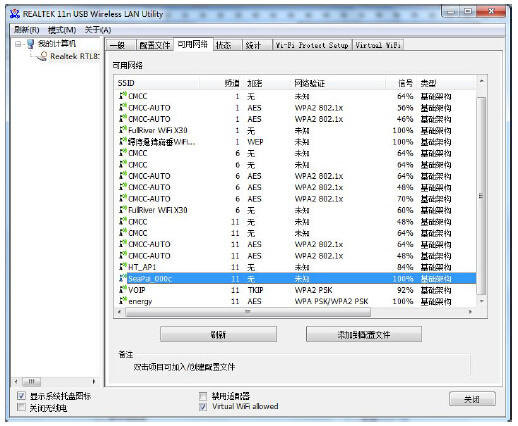This screenshot has width=518, height=426.
Task: Switch to the Status tab
Action: point(227,45)
